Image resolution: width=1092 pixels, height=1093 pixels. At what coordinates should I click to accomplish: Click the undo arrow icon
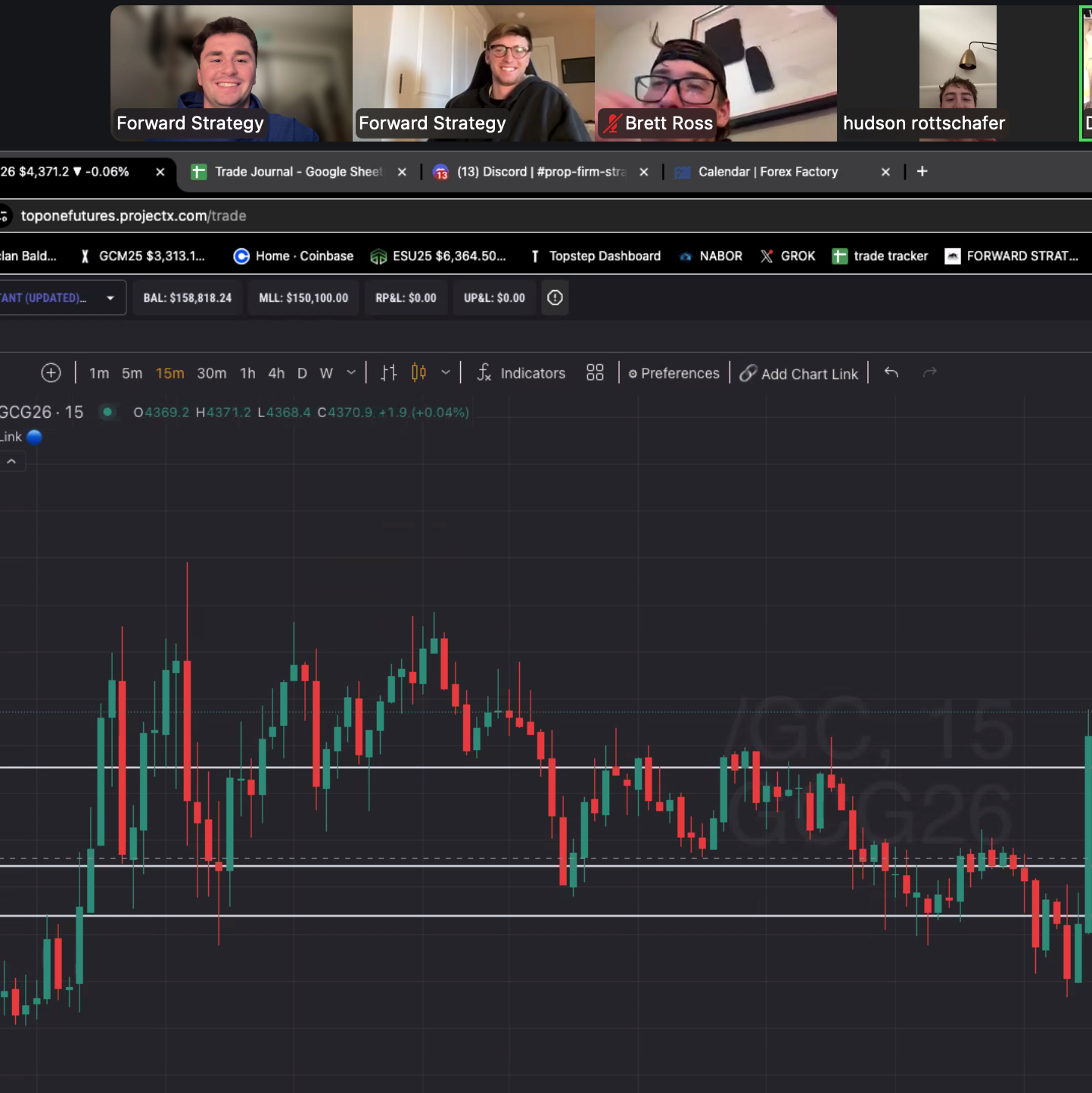pos(891,372)
